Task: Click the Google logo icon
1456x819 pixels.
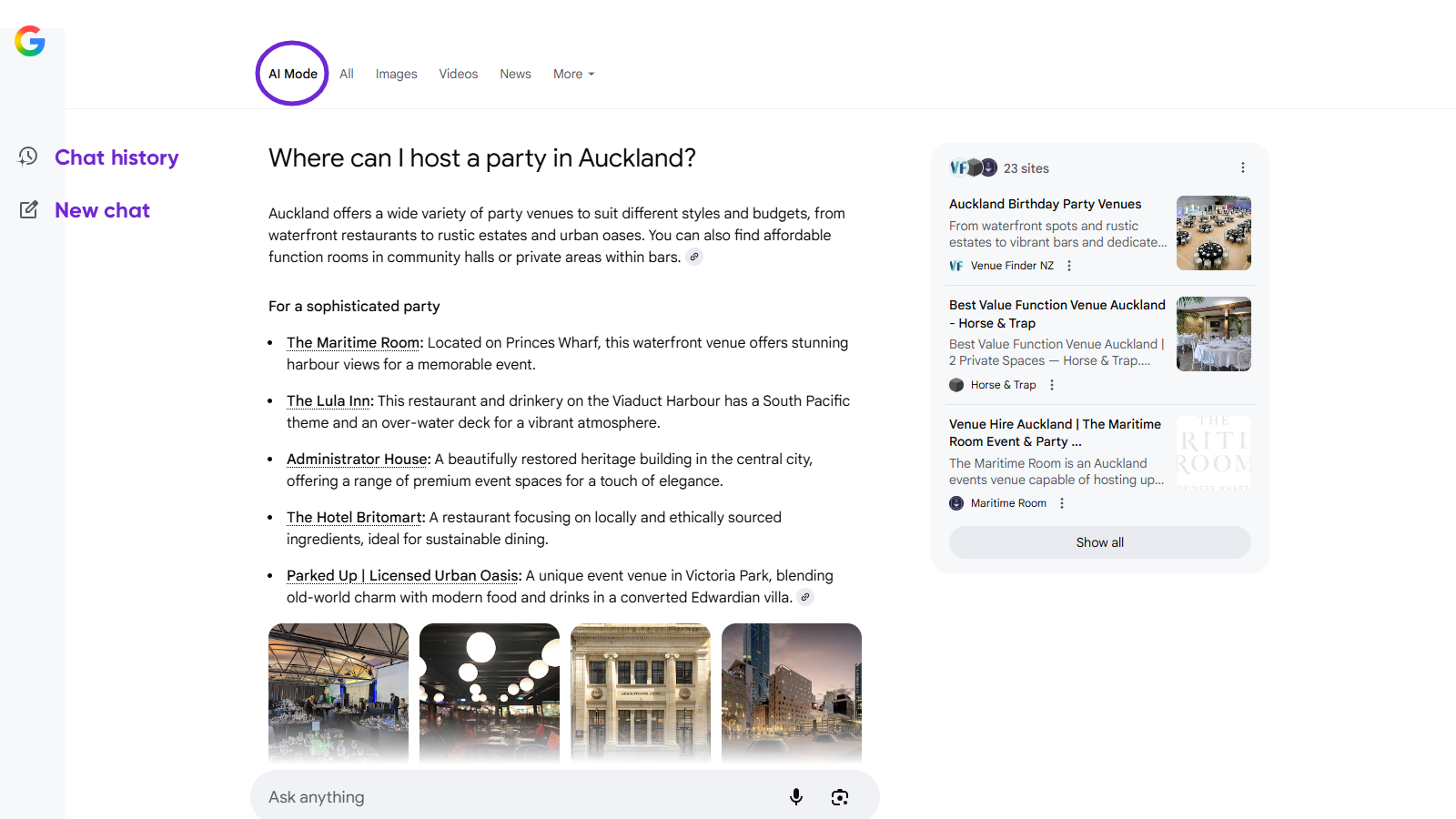Action: (x=30, y=41)
